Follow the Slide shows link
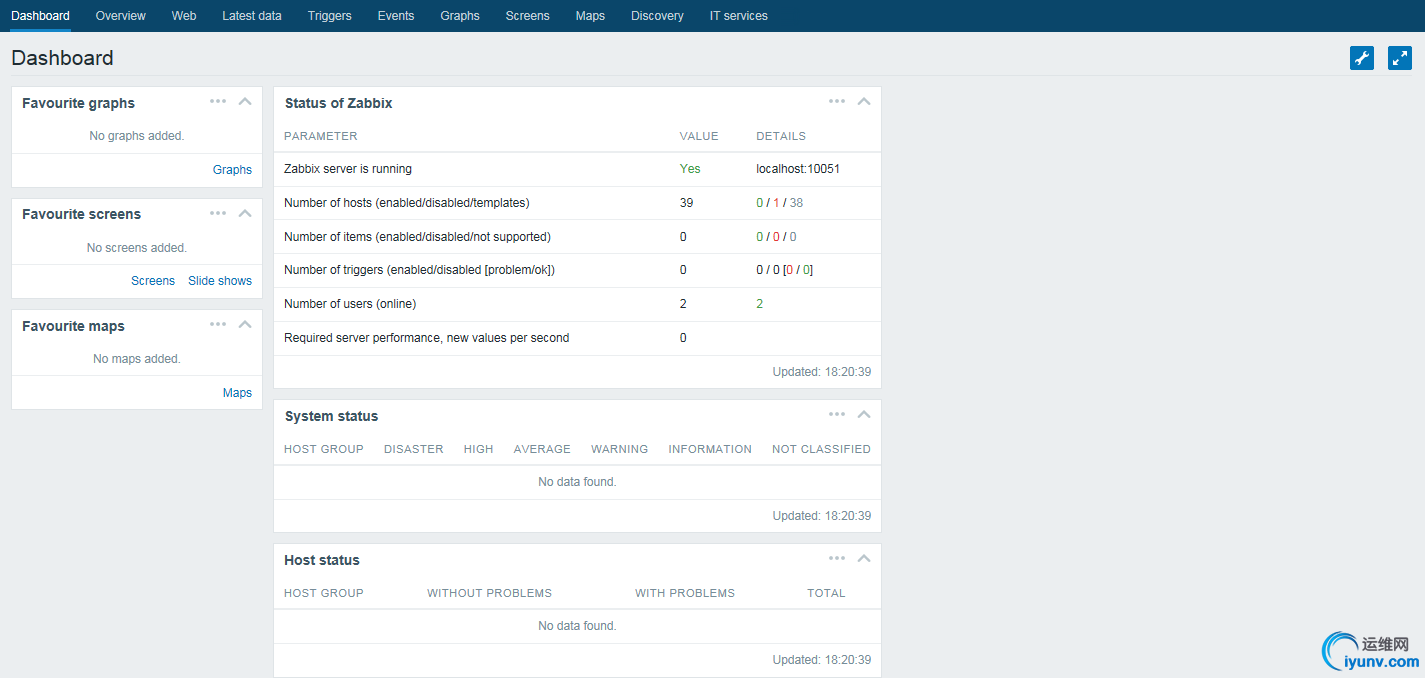Image resolution: width=1425 pixels, height=678 pixels. [220, 281]
